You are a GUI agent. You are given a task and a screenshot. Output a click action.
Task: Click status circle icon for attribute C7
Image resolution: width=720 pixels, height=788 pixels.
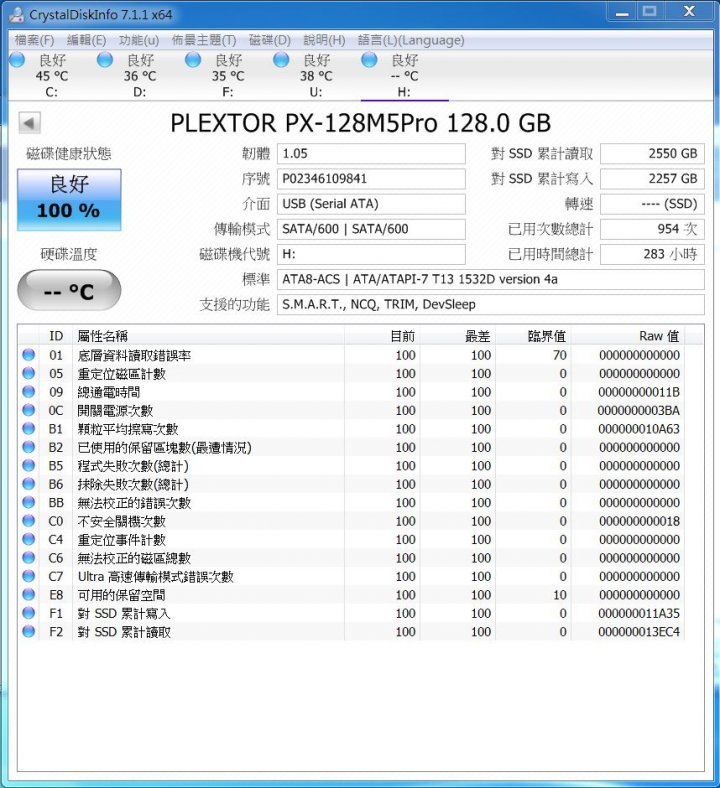pyautogui.click(x=29, y=576)
